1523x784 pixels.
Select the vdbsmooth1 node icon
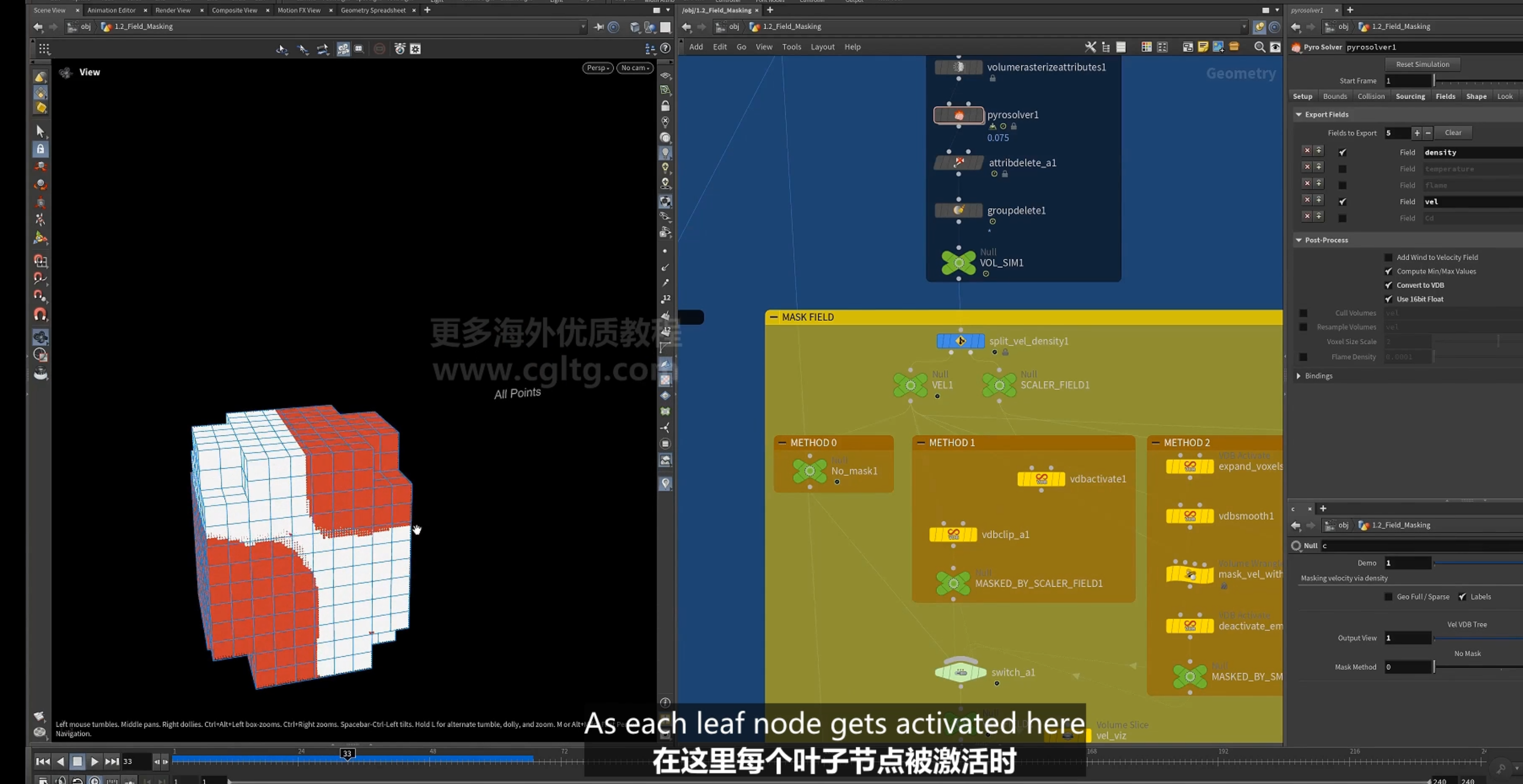pyautogui.click(x=1189, y=516)
